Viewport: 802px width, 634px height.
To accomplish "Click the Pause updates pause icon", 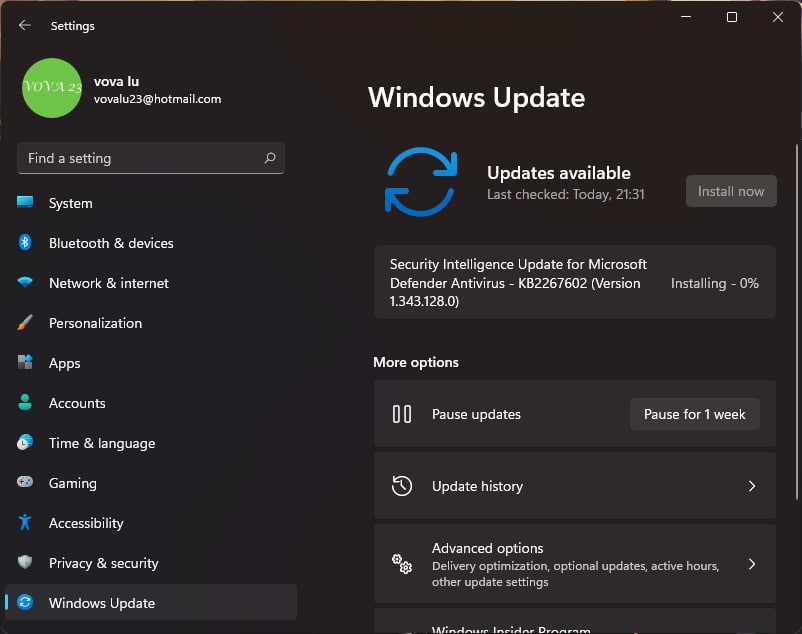I will click(402, 414).
